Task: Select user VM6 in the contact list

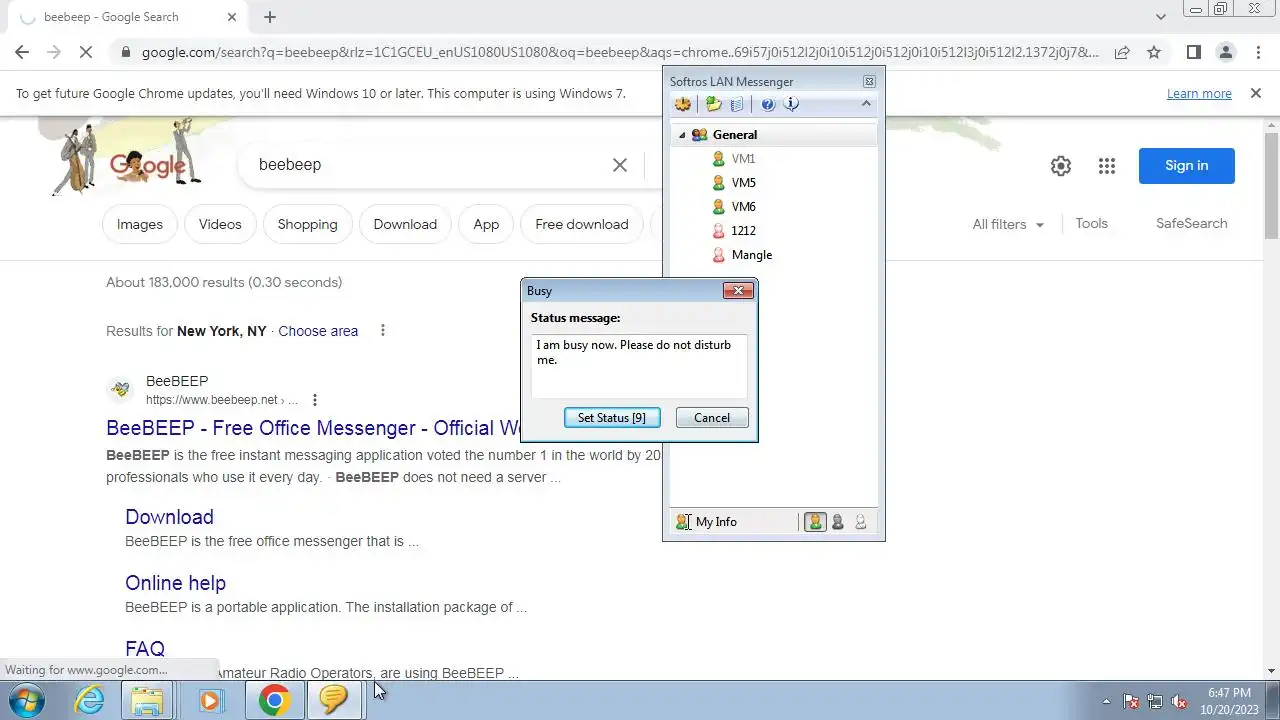Action: 743,207
